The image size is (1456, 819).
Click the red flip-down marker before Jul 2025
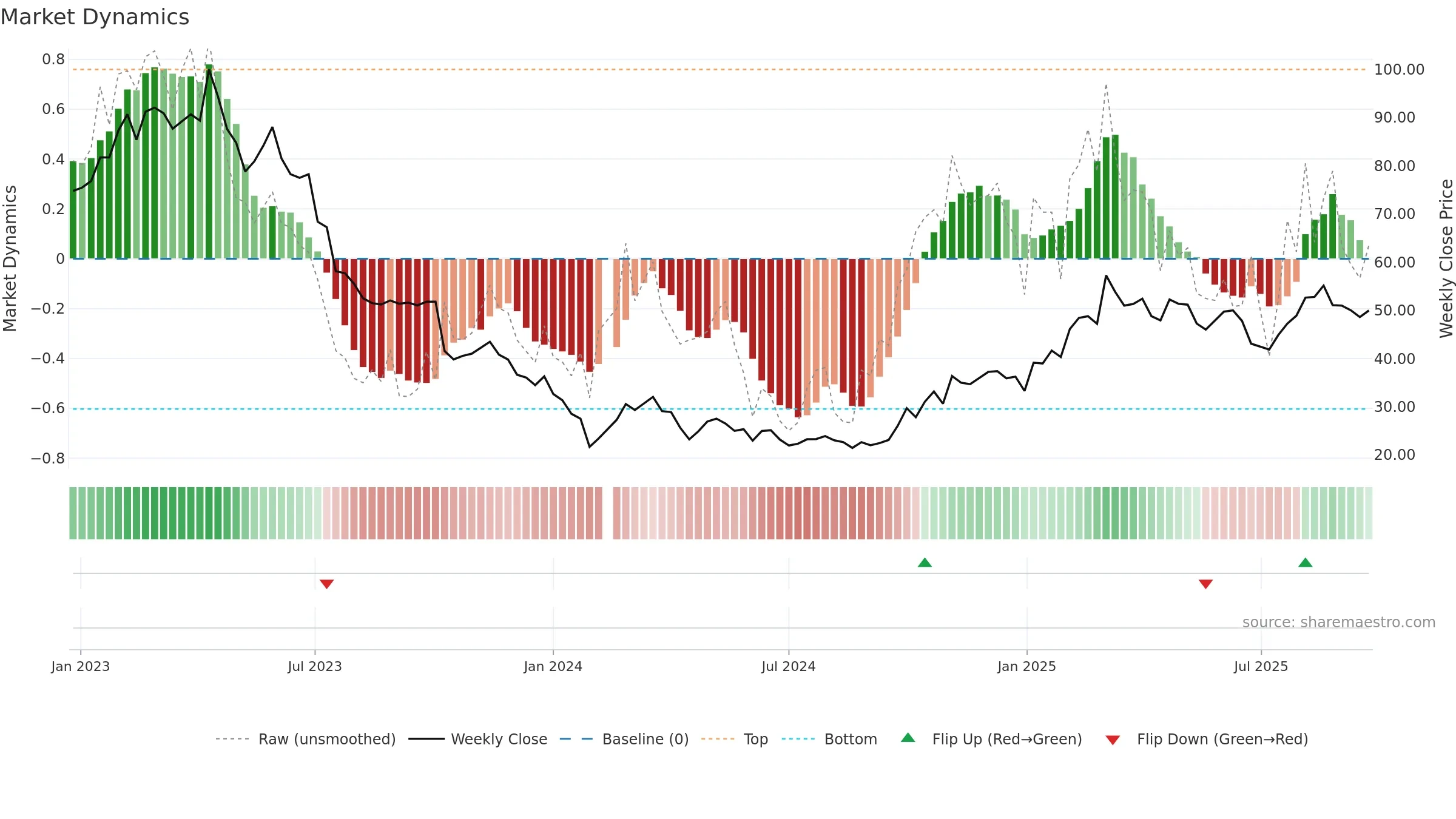(x=1205, y=584)
